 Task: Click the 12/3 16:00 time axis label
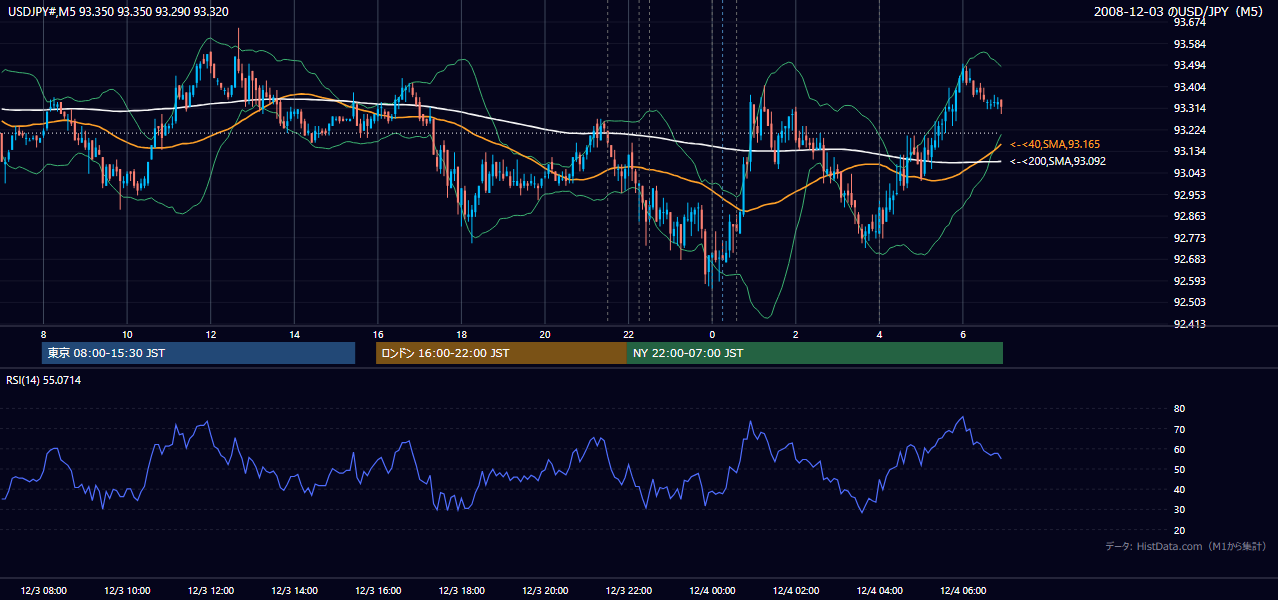(377, 591)
